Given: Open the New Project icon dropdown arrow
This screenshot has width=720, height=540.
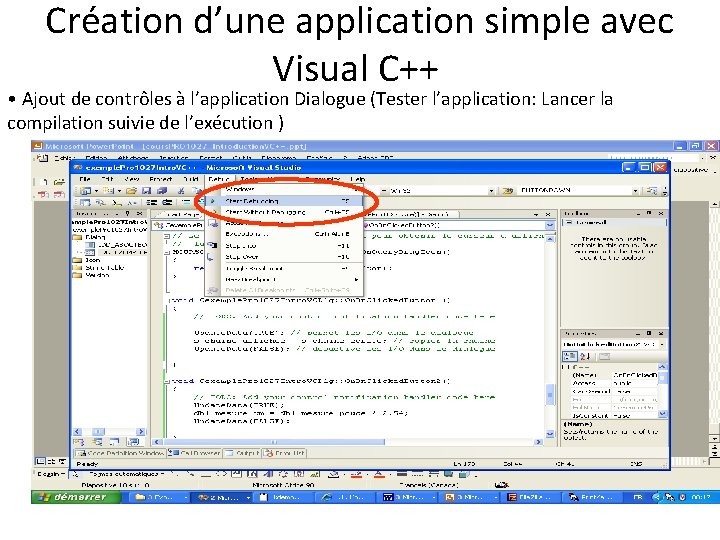Looking at the screenshot, I should point(96,191).
